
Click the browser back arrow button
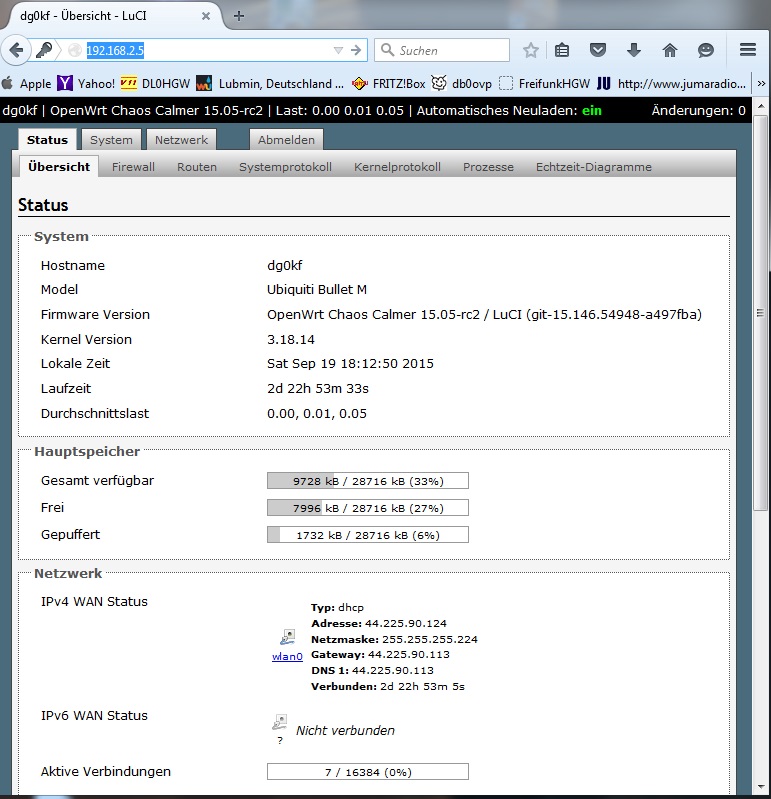coord(16,50)
